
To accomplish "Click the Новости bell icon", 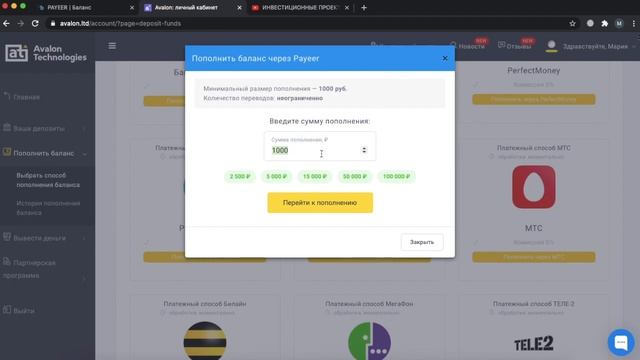I will (453, 45).
